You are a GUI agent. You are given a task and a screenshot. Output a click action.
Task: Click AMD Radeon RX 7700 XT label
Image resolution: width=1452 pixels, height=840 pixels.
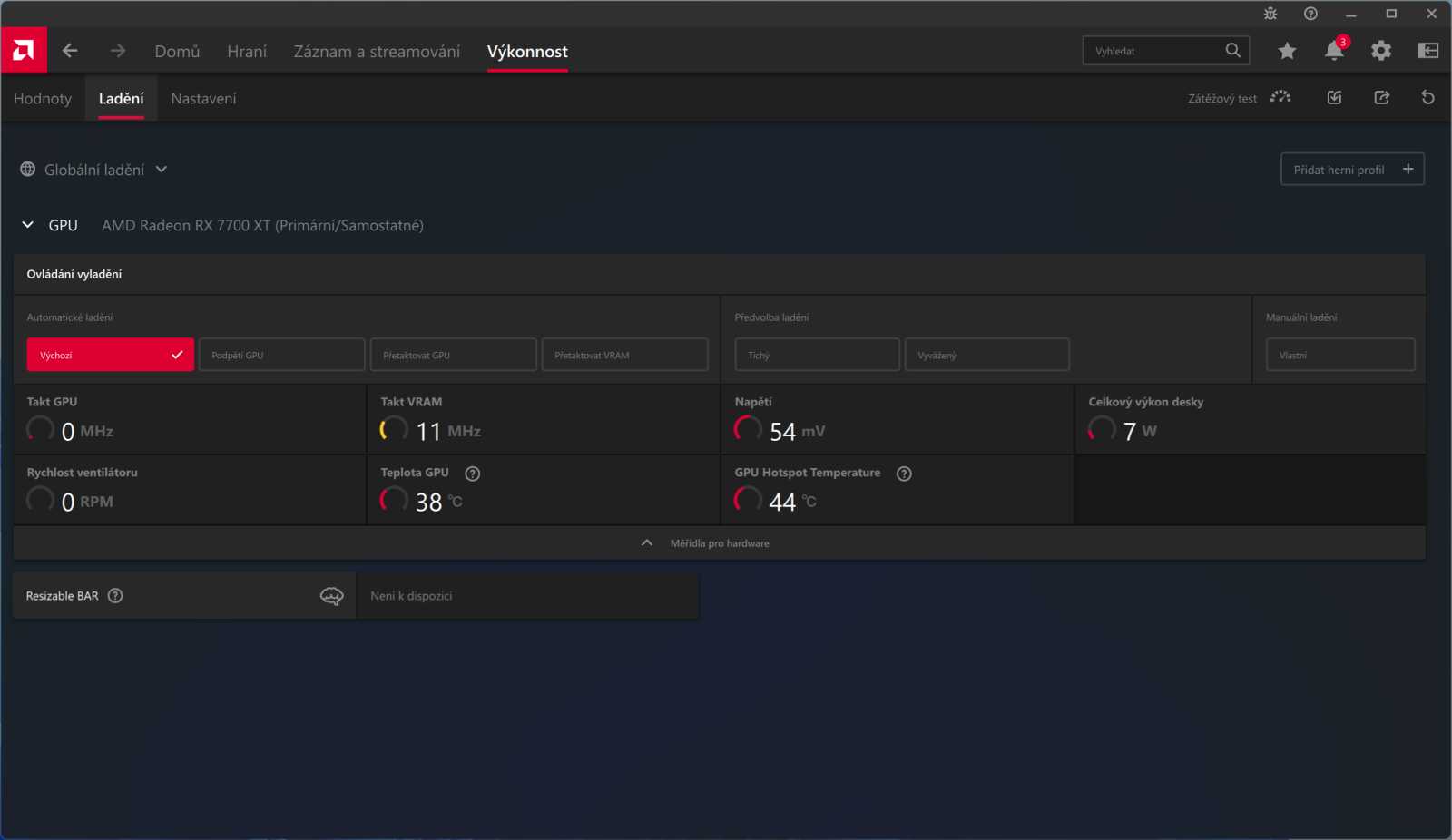tap(262, 225)
